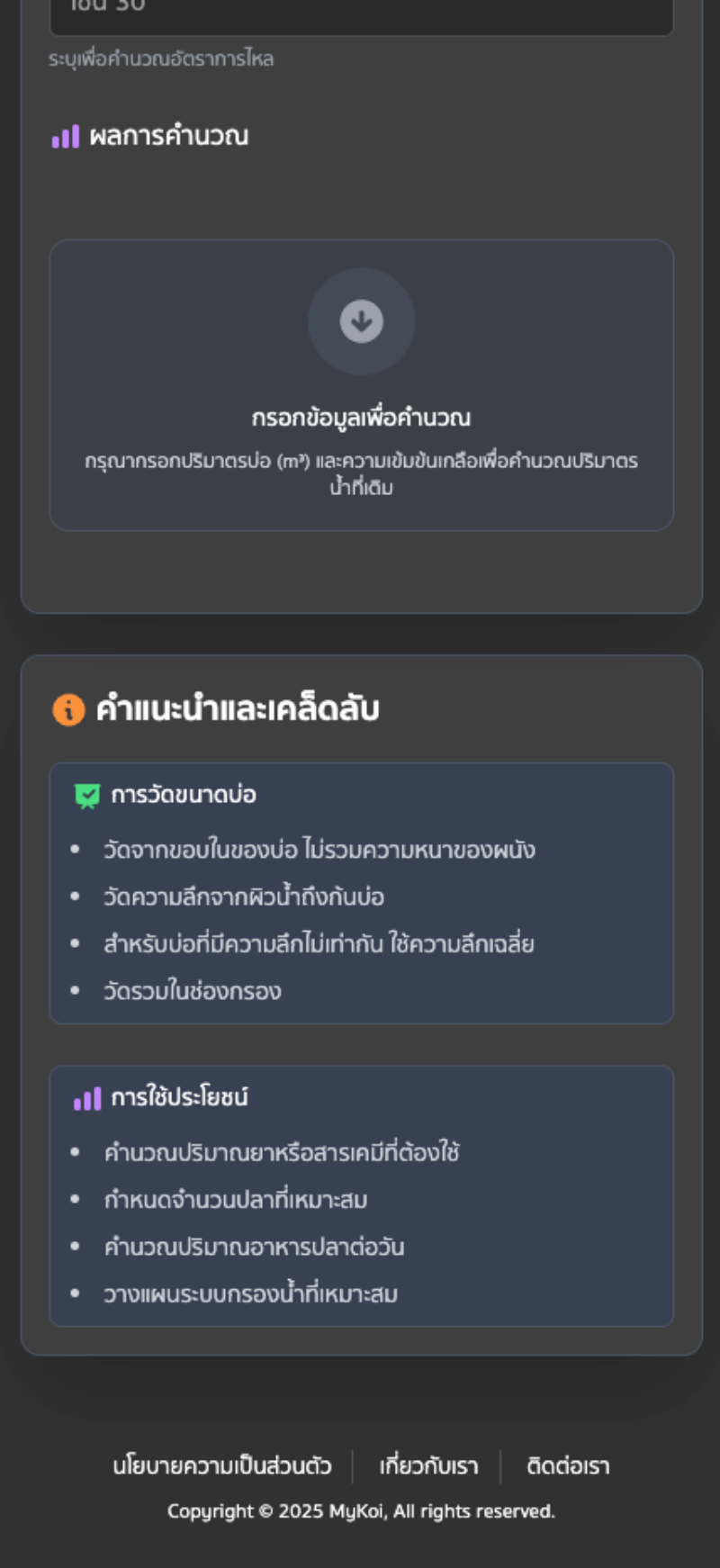
Task: Click the down arrow circle icon
Action: (361, 321)
